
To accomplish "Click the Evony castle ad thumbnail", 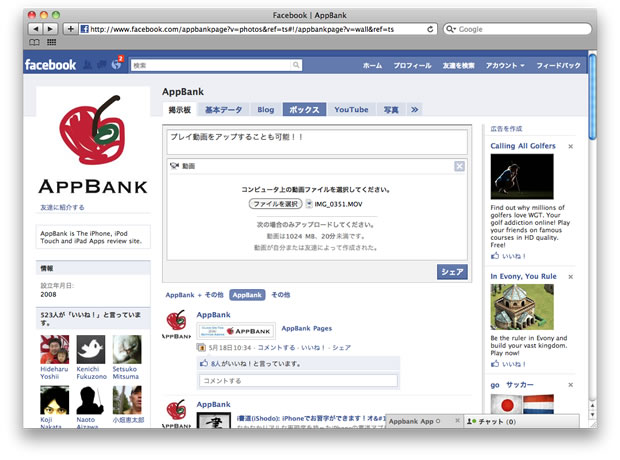I will pyautogui.click(x=522, y=307).
